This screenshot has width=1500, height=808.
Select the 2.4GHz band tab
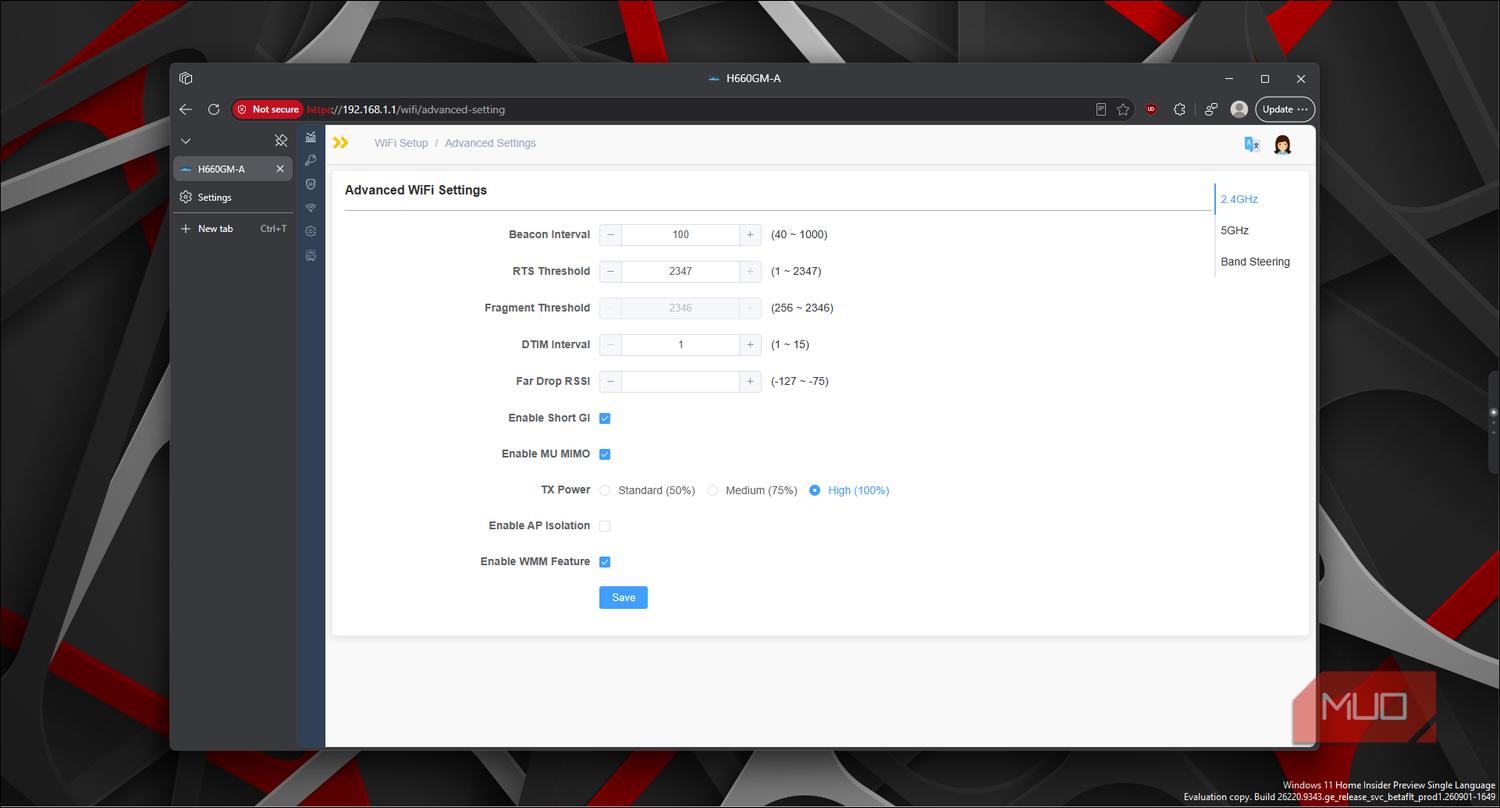[x=1240, y=199]
